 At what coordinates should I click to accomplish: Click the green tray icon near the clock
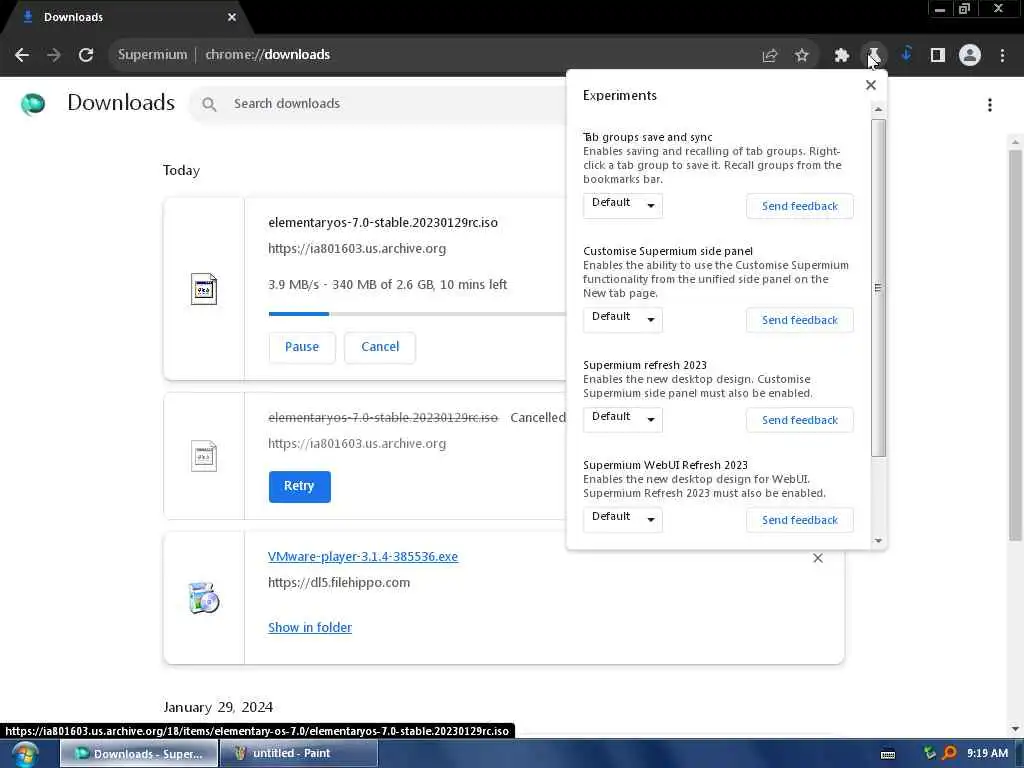(930, 753)
